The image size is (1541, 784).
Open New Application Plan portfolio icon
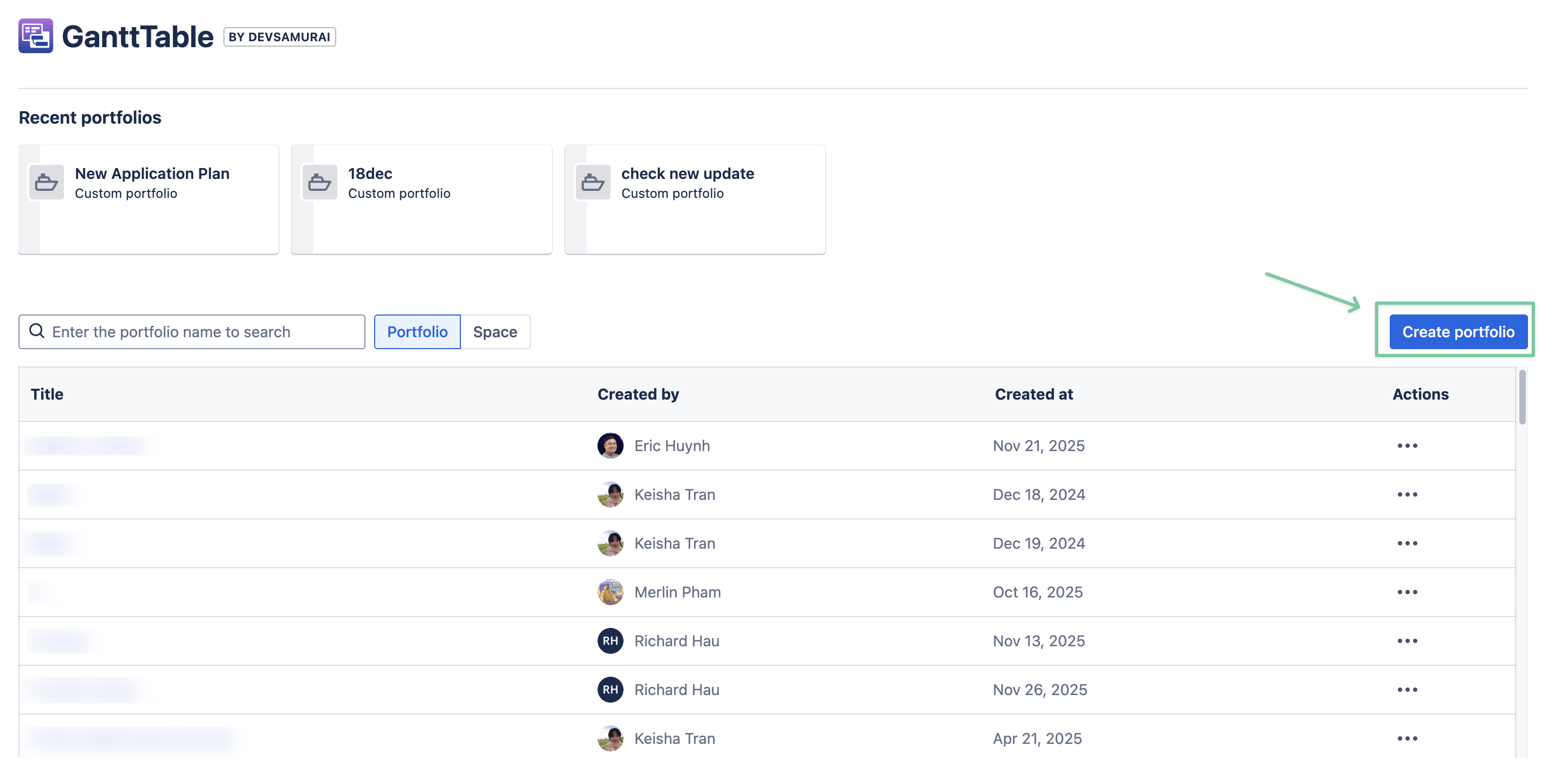(x=46, y=182)
